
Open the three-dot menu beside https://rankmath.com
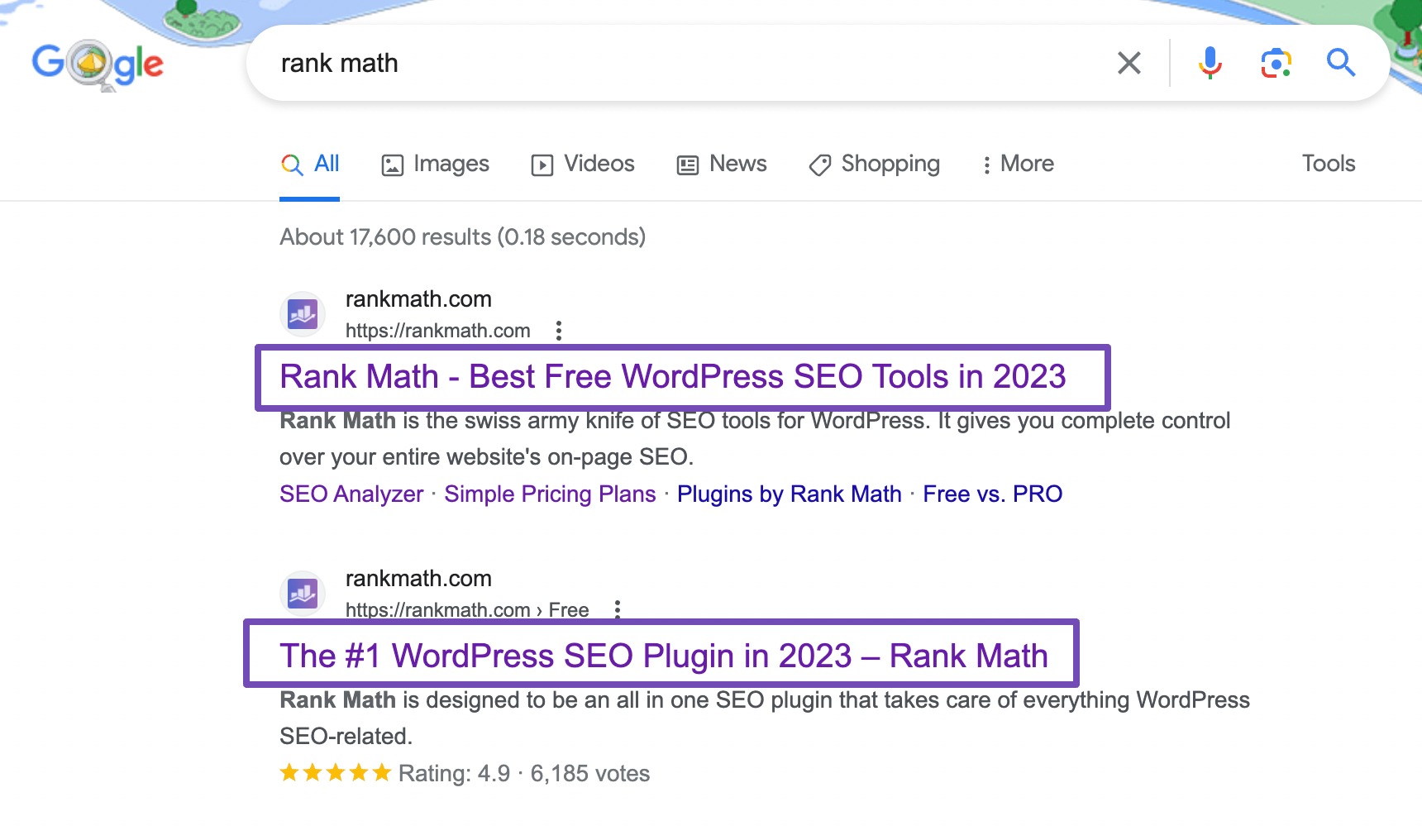559,331
